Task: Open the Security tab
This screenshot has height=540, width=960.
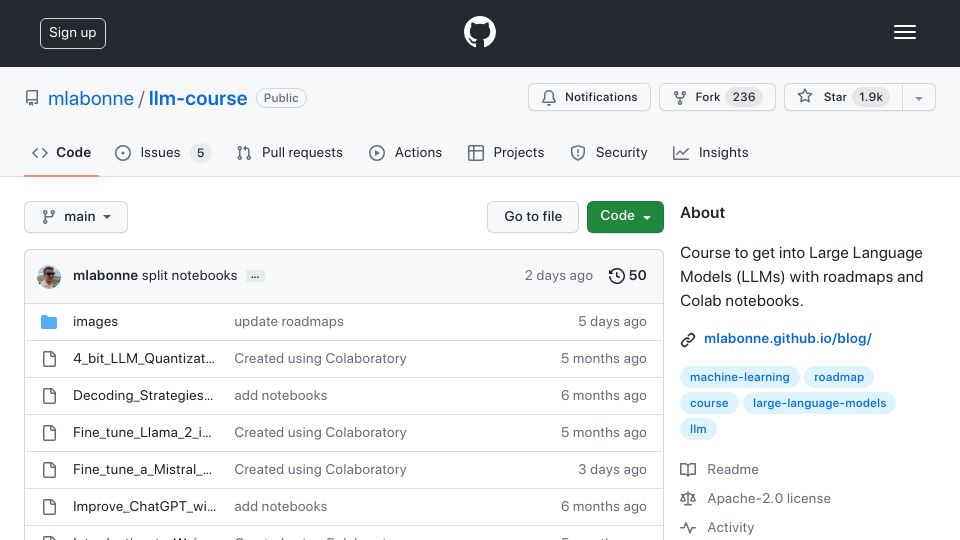Action: point(609,152)
